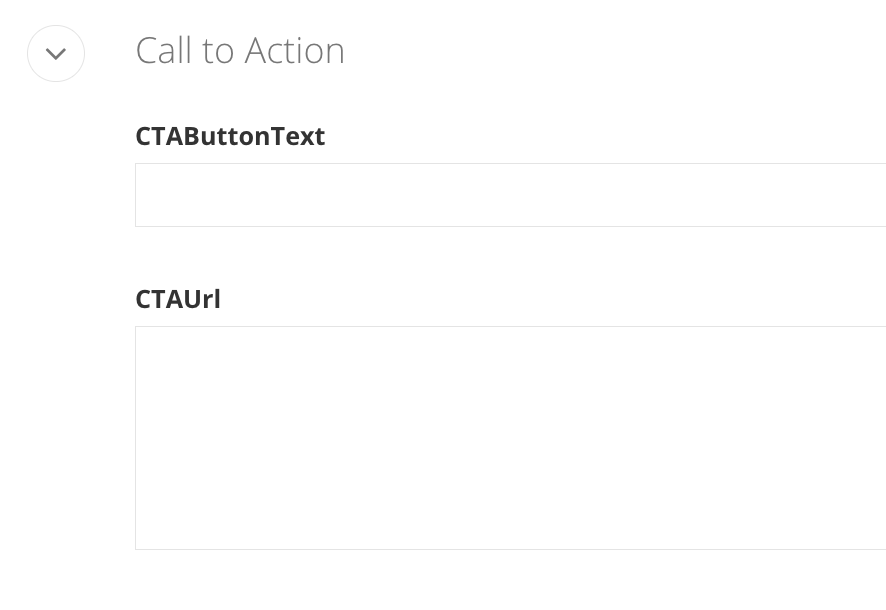Image resolution: width=886 pixels, height=610 pixels.
Task: Click the CTAUrl label
Action: pyautogui.click(x=178, y=299)
